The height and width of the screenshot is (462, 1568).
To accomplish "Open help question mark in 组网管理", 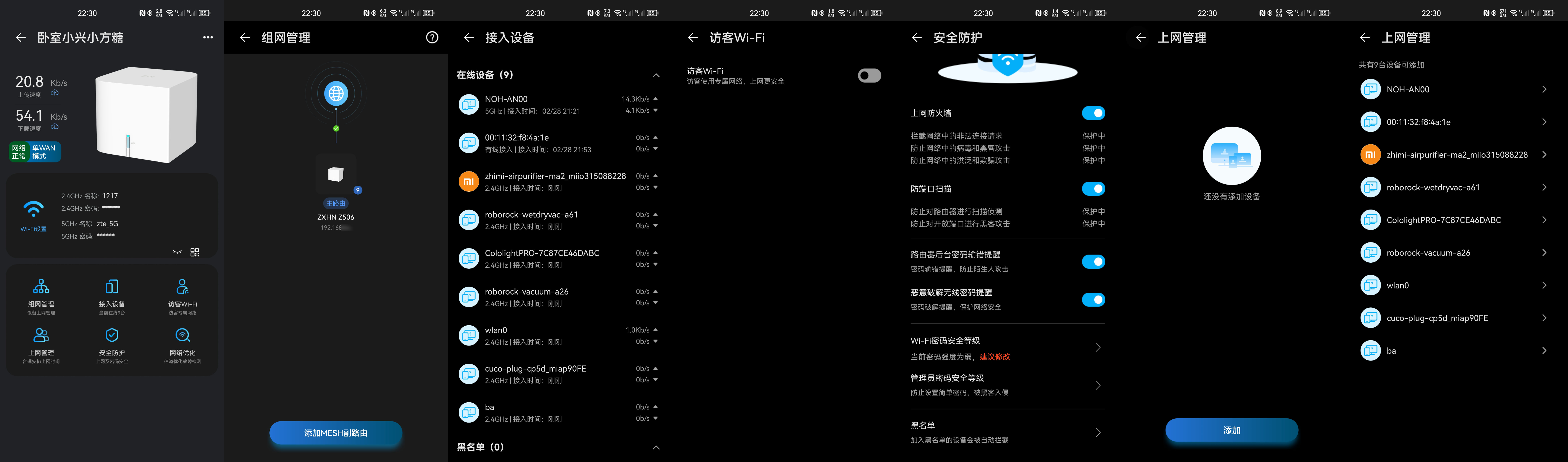I will point(432,38).
